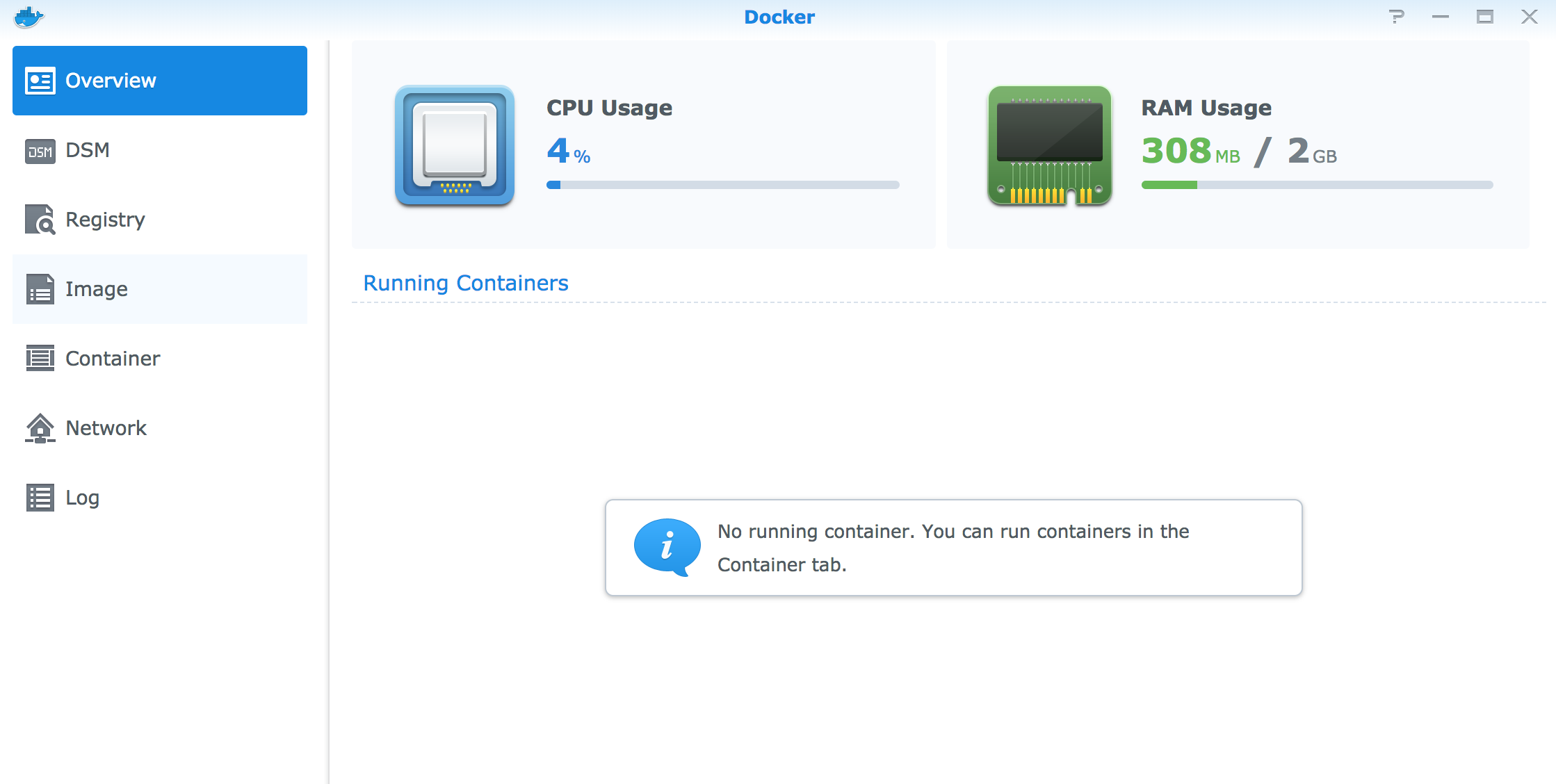Click the green RAM module icon
The width and height of the screenshot is (1556, 784).
[1049, 145]
